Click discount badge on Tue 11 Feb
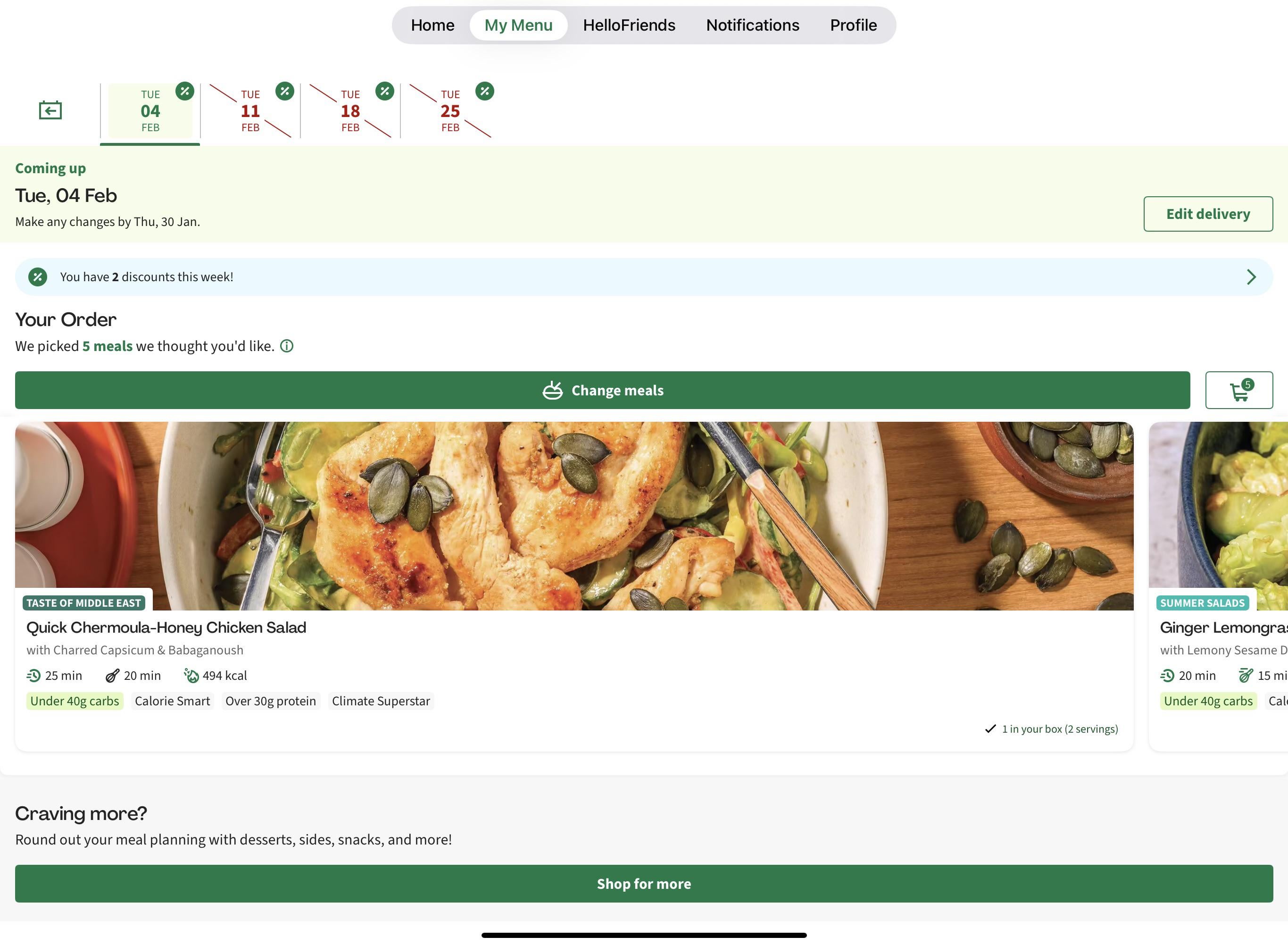 point(285,91)
